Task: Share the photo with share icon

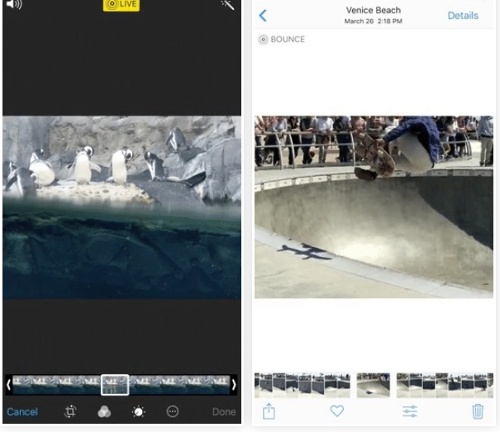Action: click(x=269, y=411)
